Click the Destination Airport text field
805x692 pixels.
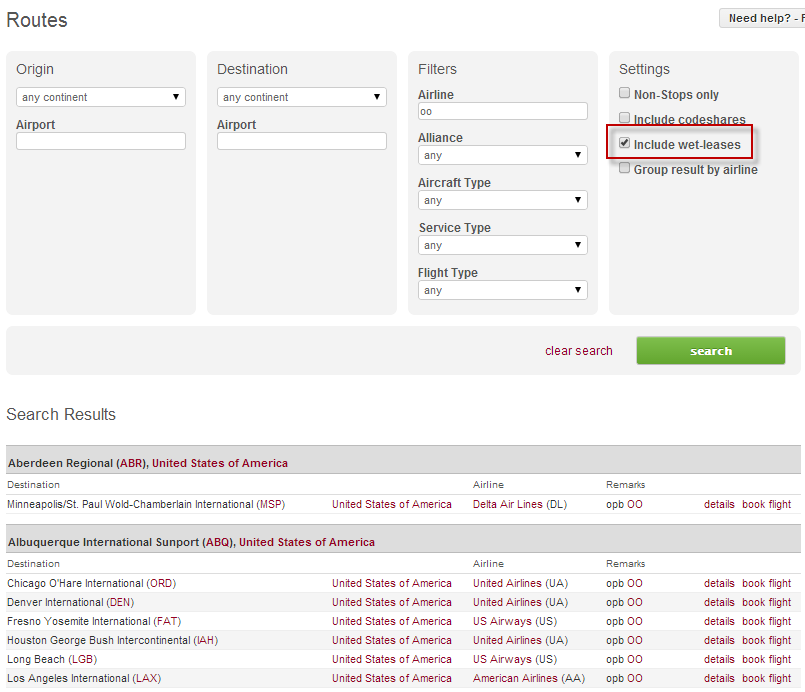[302, 141]
